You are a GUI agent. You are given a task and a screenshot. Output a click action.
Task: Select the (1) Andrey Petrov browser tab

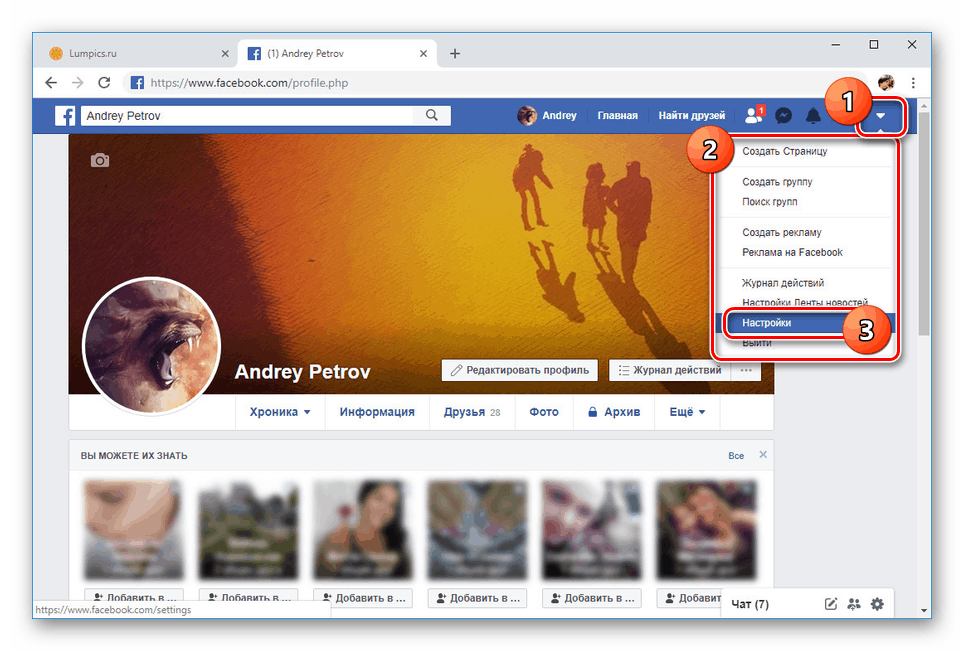pyautogui.click(x=338, y=53)
